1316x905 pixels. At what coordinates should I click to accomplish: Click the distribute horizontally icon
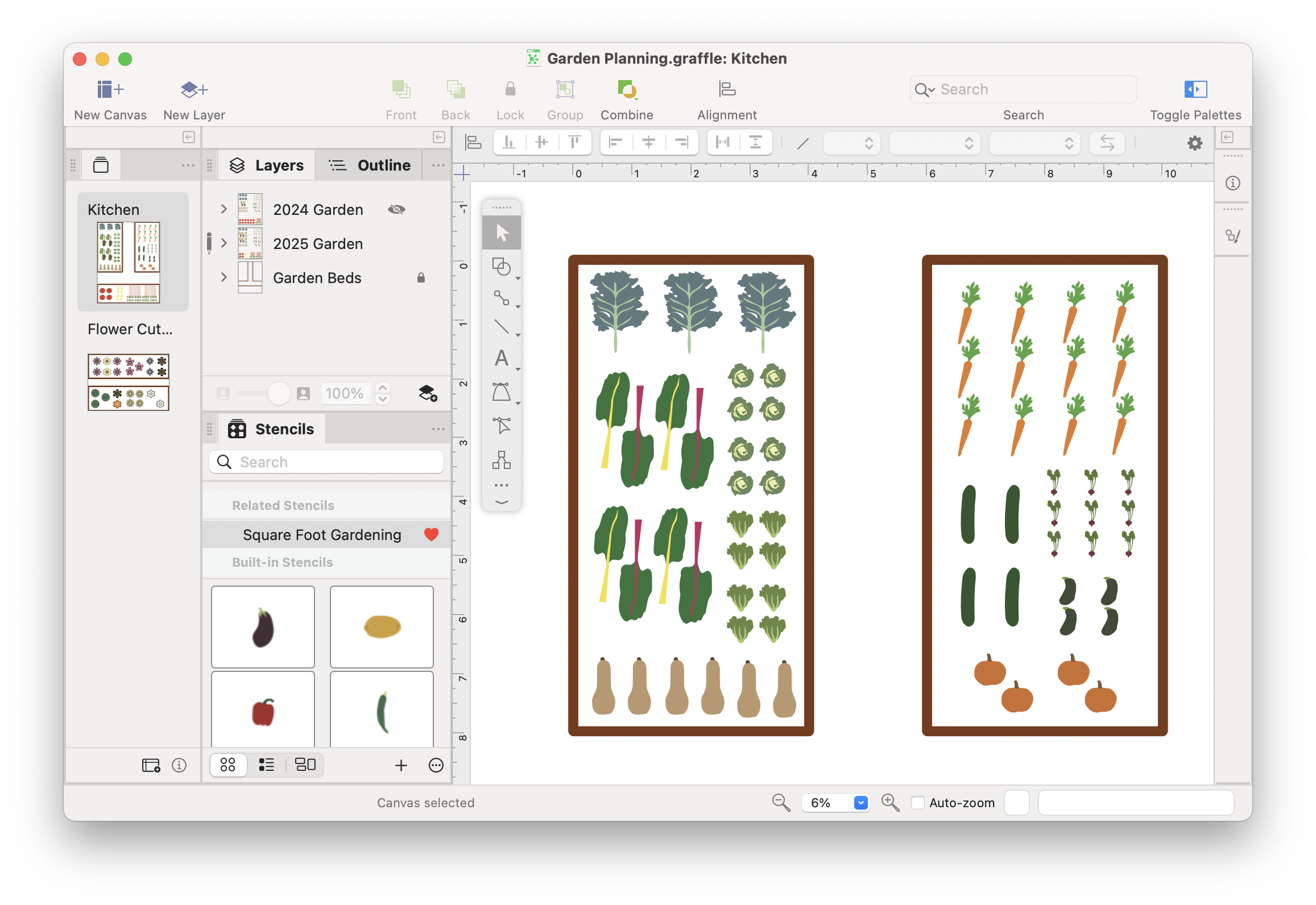723,142
